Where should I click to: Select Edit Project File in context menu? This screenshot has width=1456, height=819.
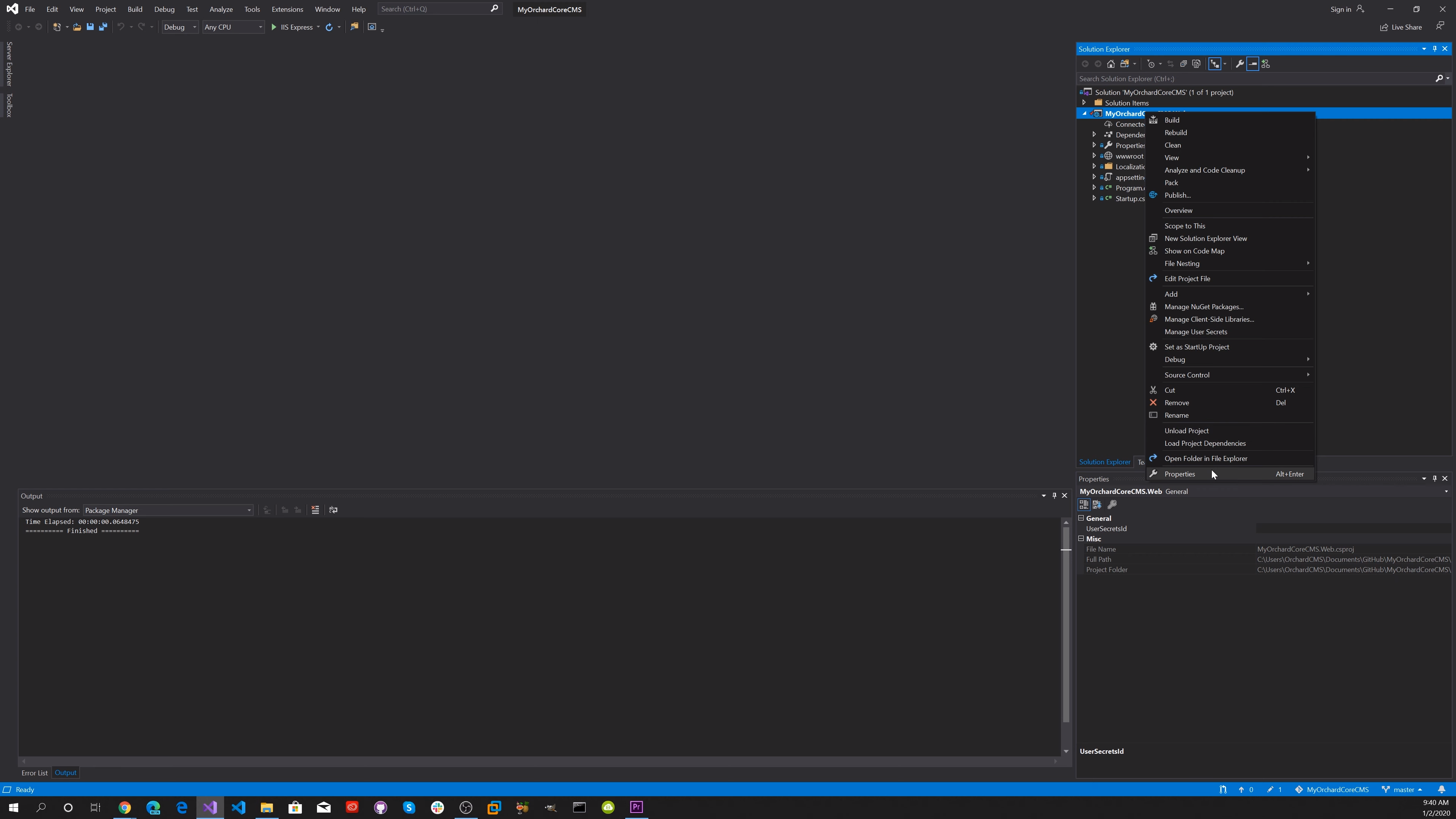point(1230,278)
